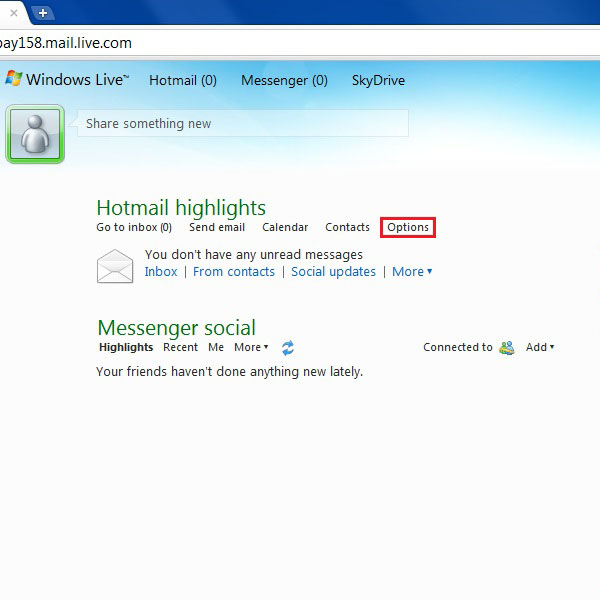
Task: Click Send email link
Action: [217, 227]
